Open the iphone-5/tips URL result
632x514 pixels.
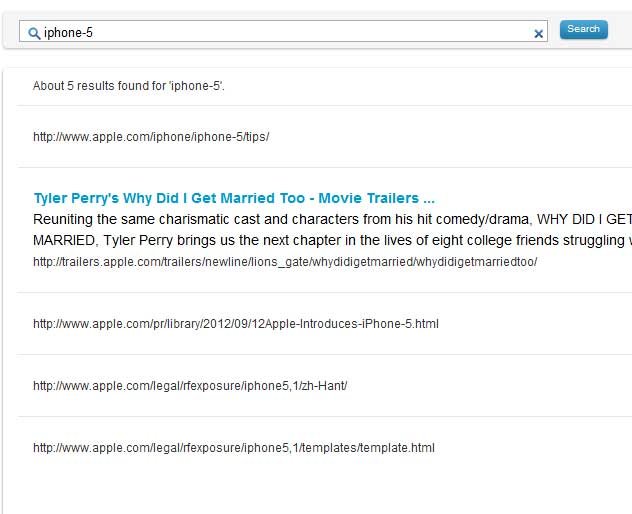point(151,137)
